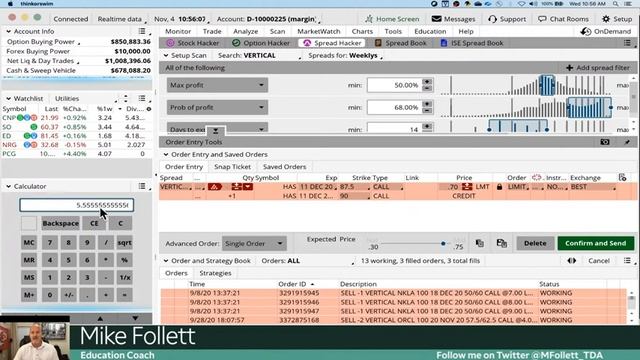Open Orders ALL filter dropdown
This screenshot has height=360, width=640.
click(307, 261)
